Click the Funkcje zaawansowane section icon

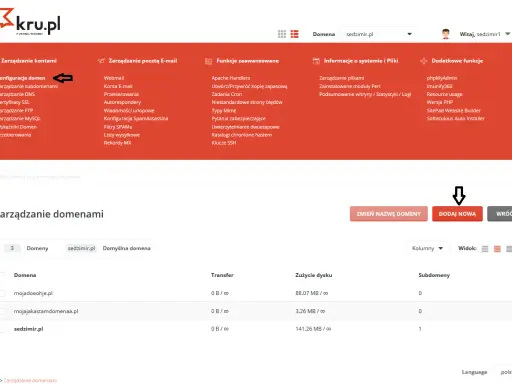[x=209, y=61]
